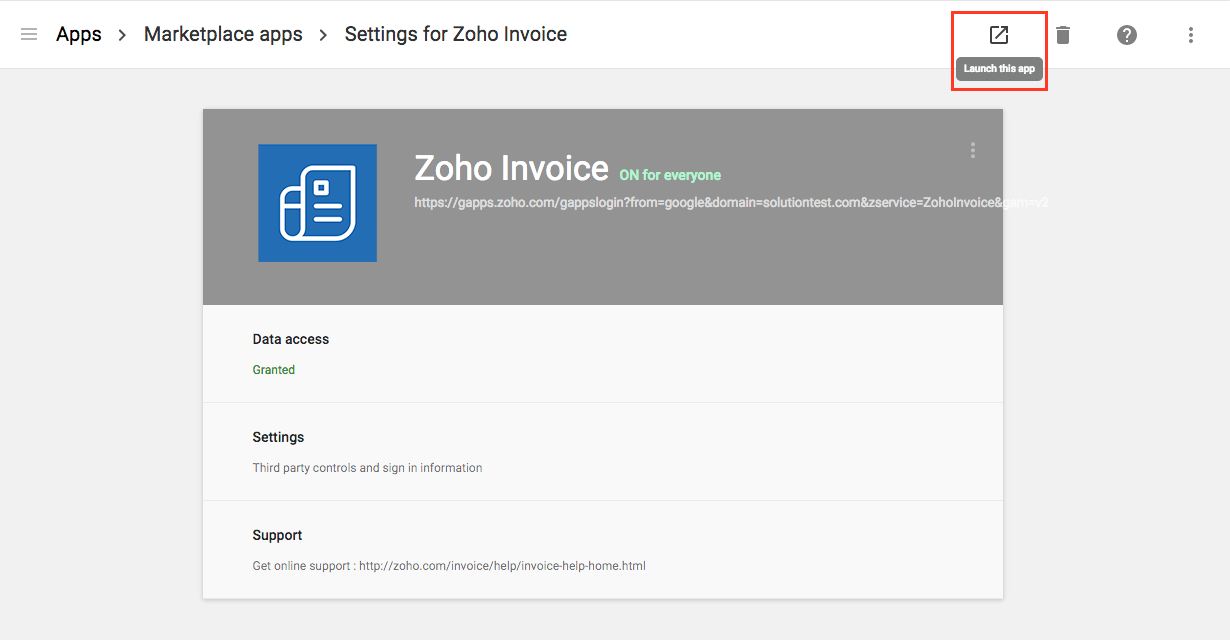Click the Zoho Invoice title heading
1230x640 pixels.
click(511, 168)
